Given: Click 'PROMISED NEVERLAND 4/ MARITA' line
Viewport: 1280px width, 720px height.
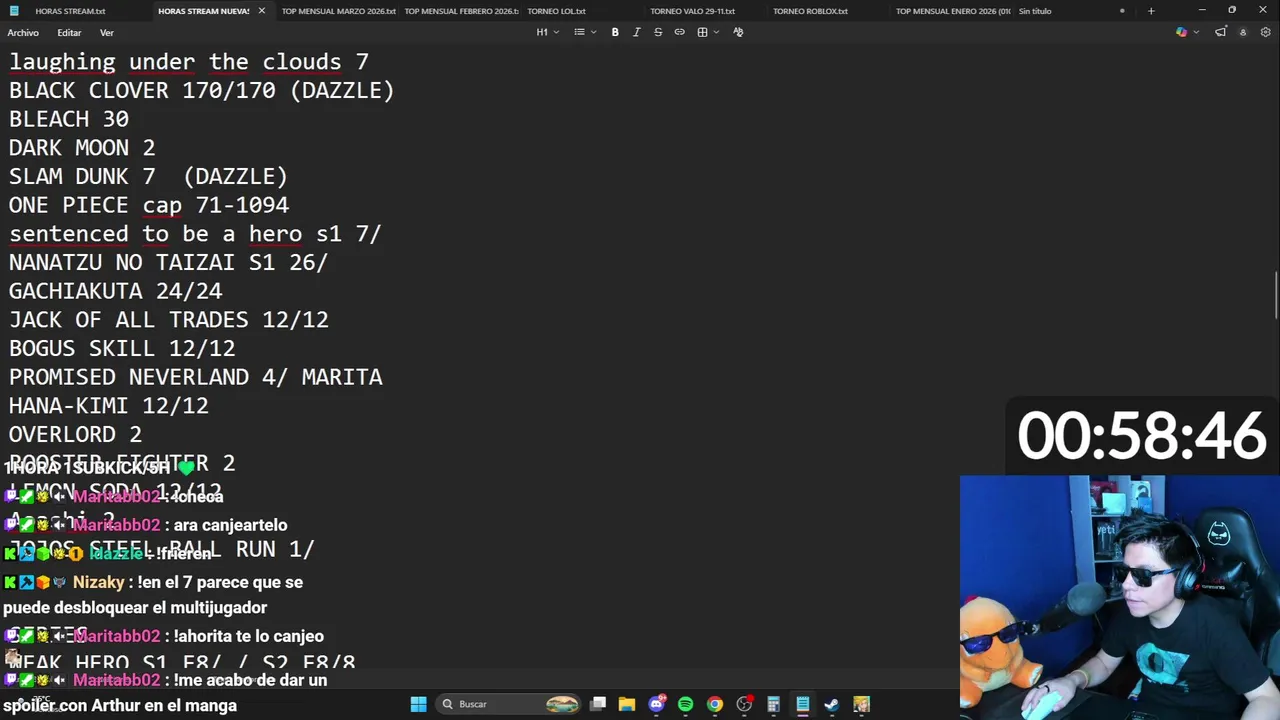Looking at the screenshot, I should 196,377.
